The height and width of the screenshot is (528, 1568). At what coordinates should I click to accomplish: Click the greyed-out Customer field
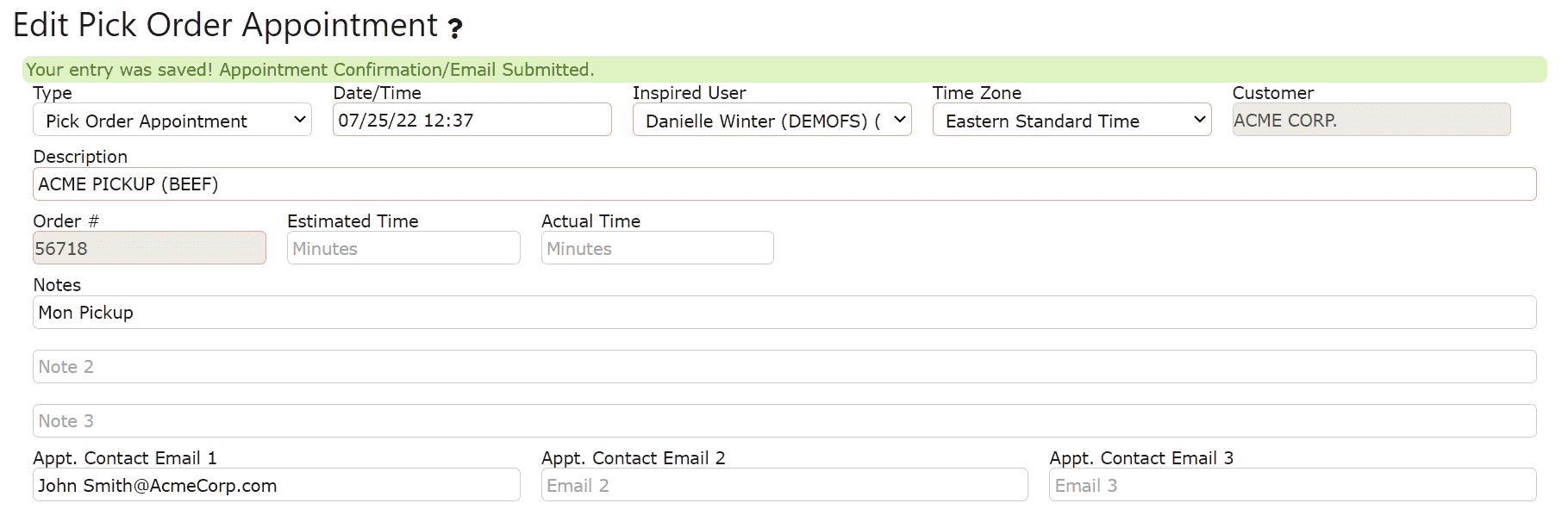1371,121
